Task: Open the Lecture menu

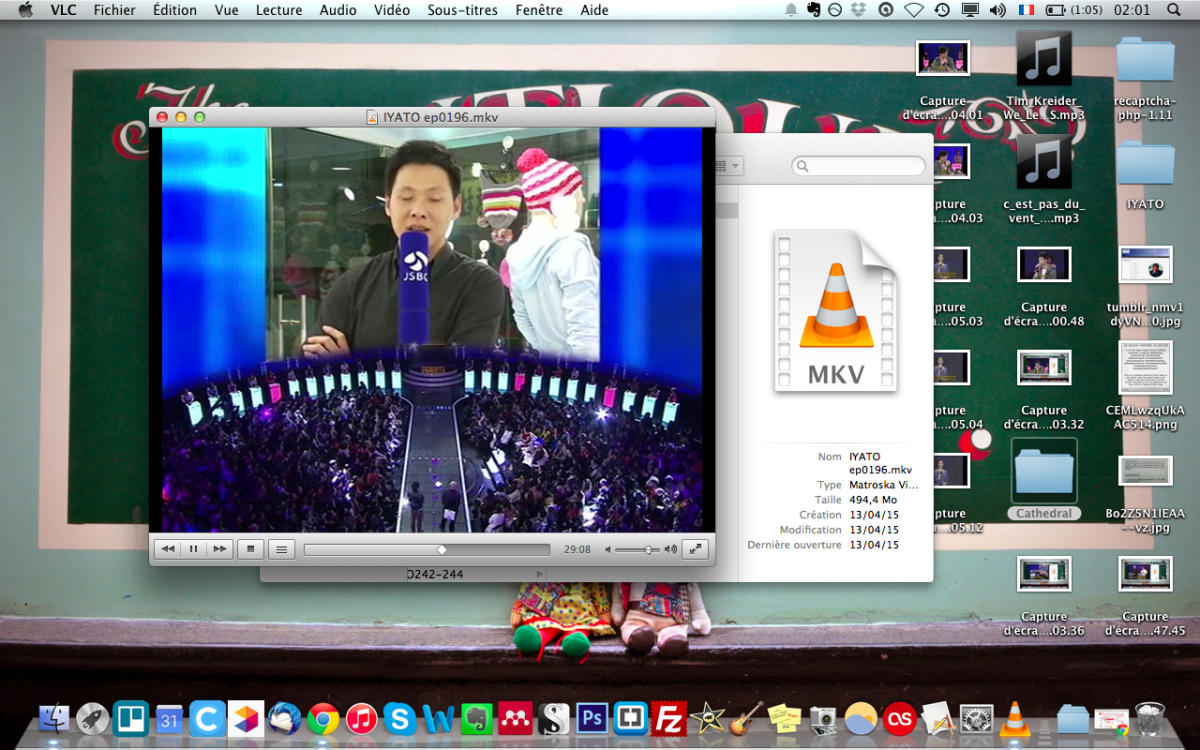Action: [x=278, y=10]
